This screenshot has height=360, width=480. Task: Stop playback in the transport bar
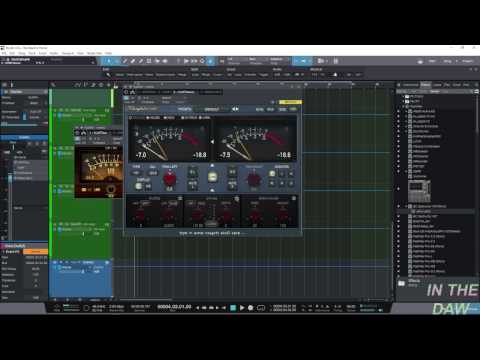coord(233,308)
